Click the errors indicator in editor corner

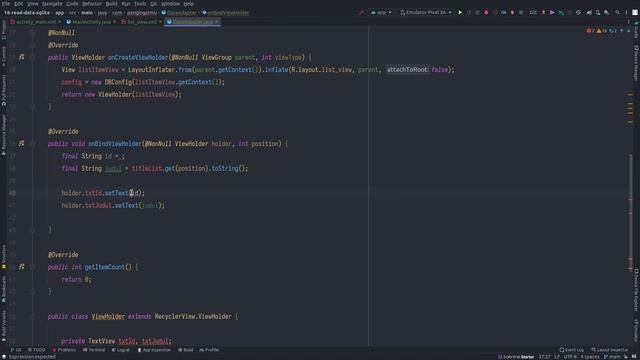point(590,31)
